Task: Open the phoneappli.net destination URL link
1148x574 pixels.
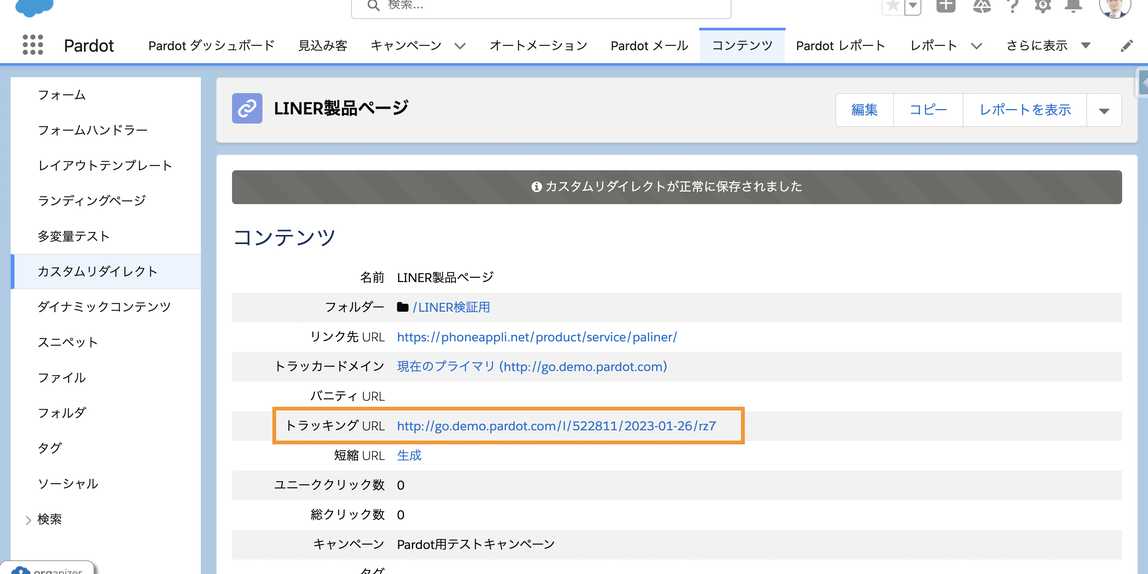Action: (537, 337)
